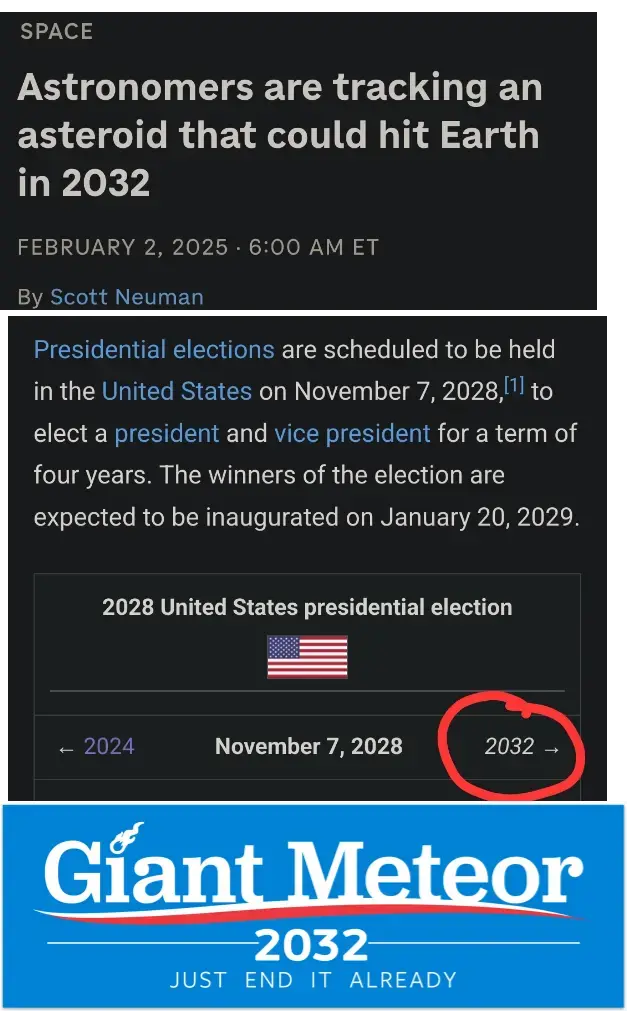The height and width of the screenshot is (1014, 629).
Task: Select the "November 7, 2028" infobox date
Action: coord(309,746)
